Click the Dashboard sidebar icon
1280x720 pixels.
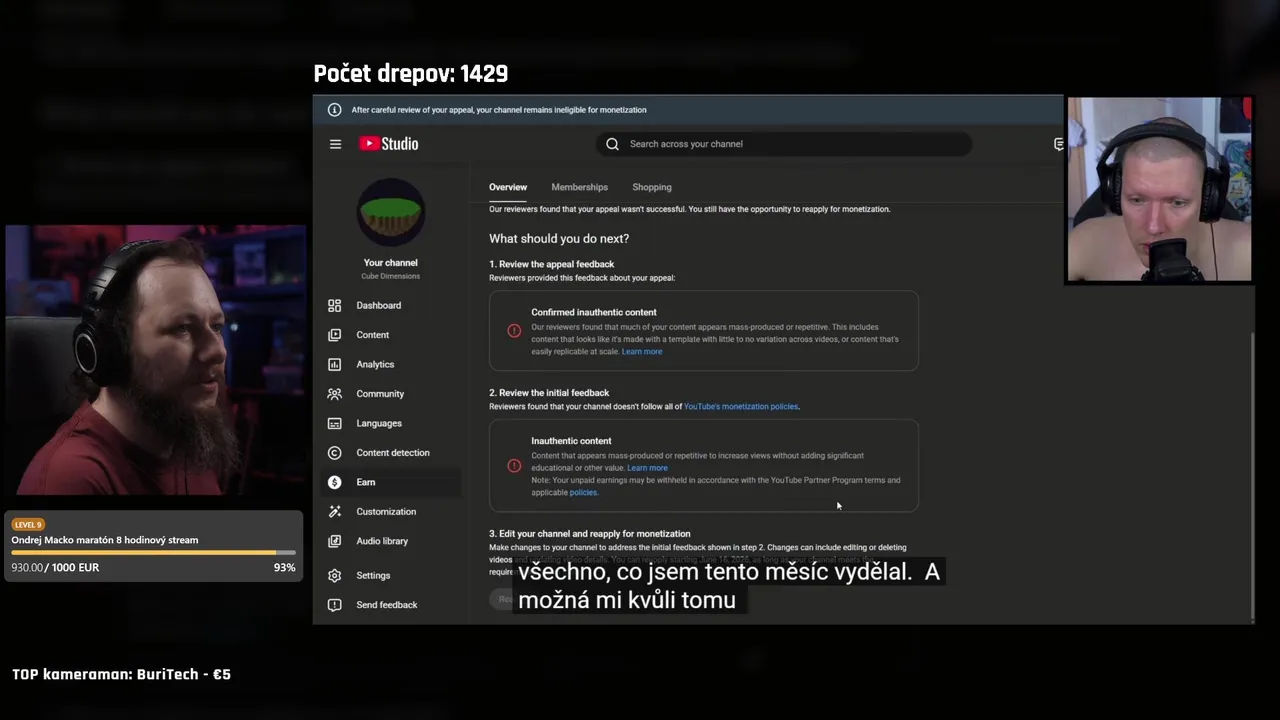coord(334,305)
